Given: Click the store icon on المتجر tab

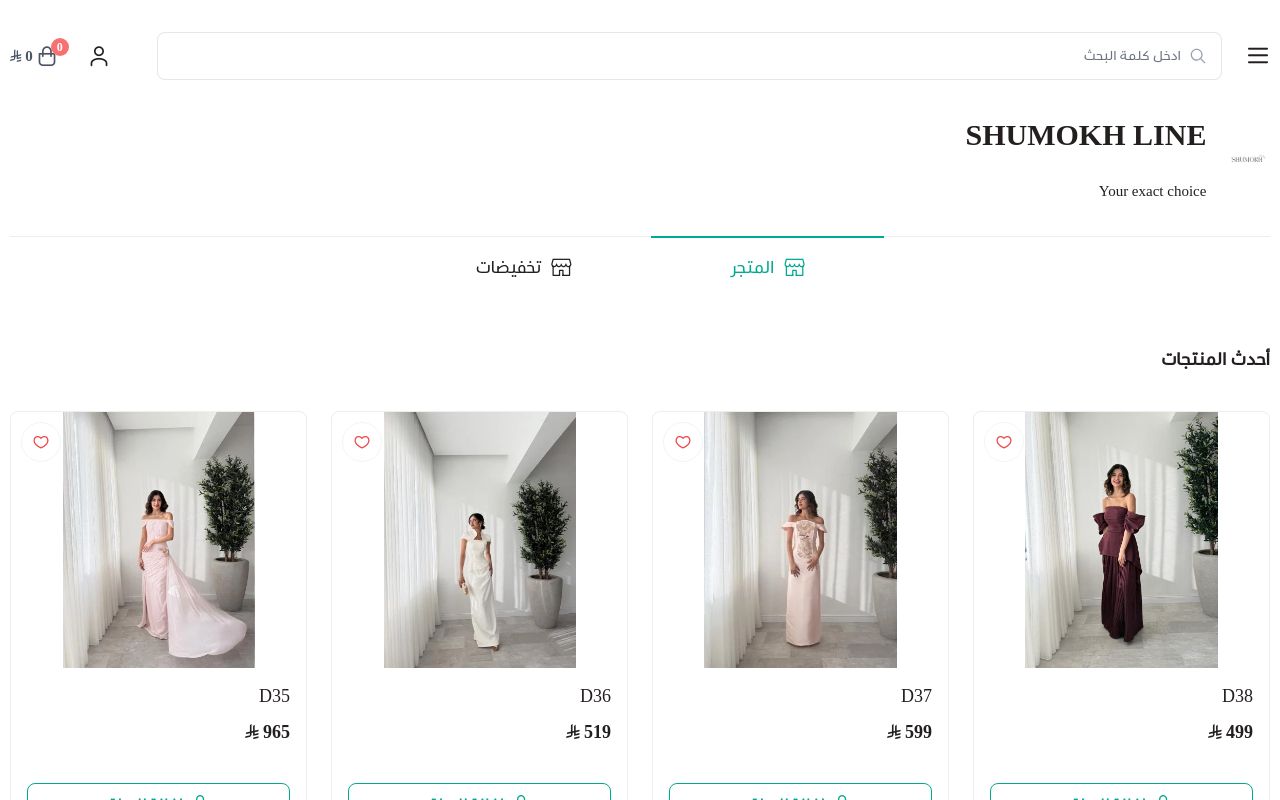Looking at the screenshot, I should tap(794, 268).
